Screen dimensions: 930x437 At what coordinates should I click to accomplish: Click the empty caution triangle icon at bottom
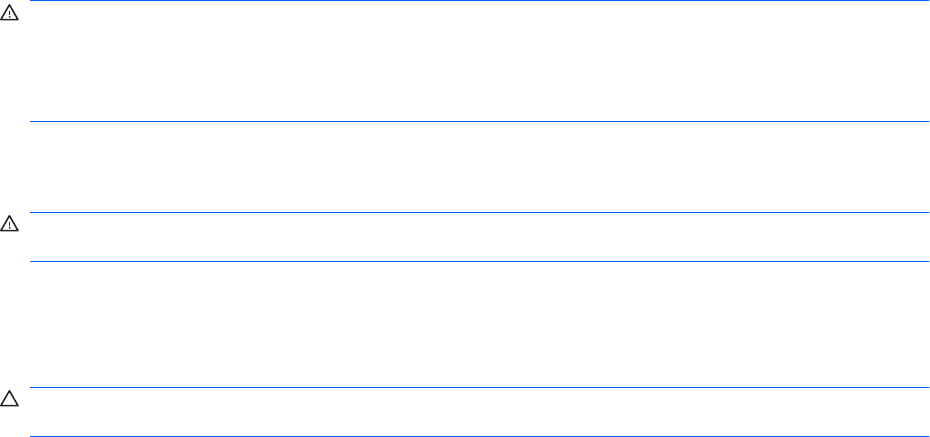9,400
